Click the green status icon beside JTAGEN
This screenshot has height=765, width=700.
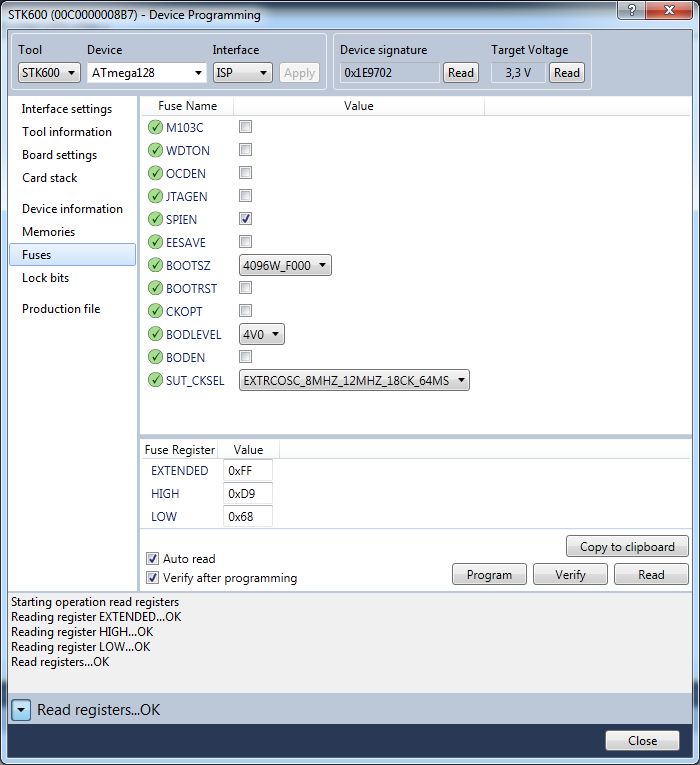point(155,196)
